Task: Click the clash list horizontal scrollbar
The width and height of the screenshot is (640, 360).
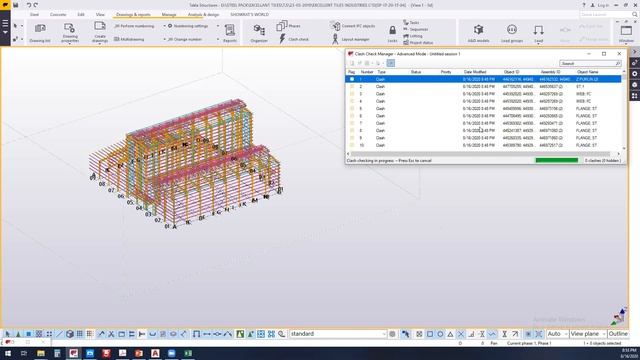Action: coord(480,154)
